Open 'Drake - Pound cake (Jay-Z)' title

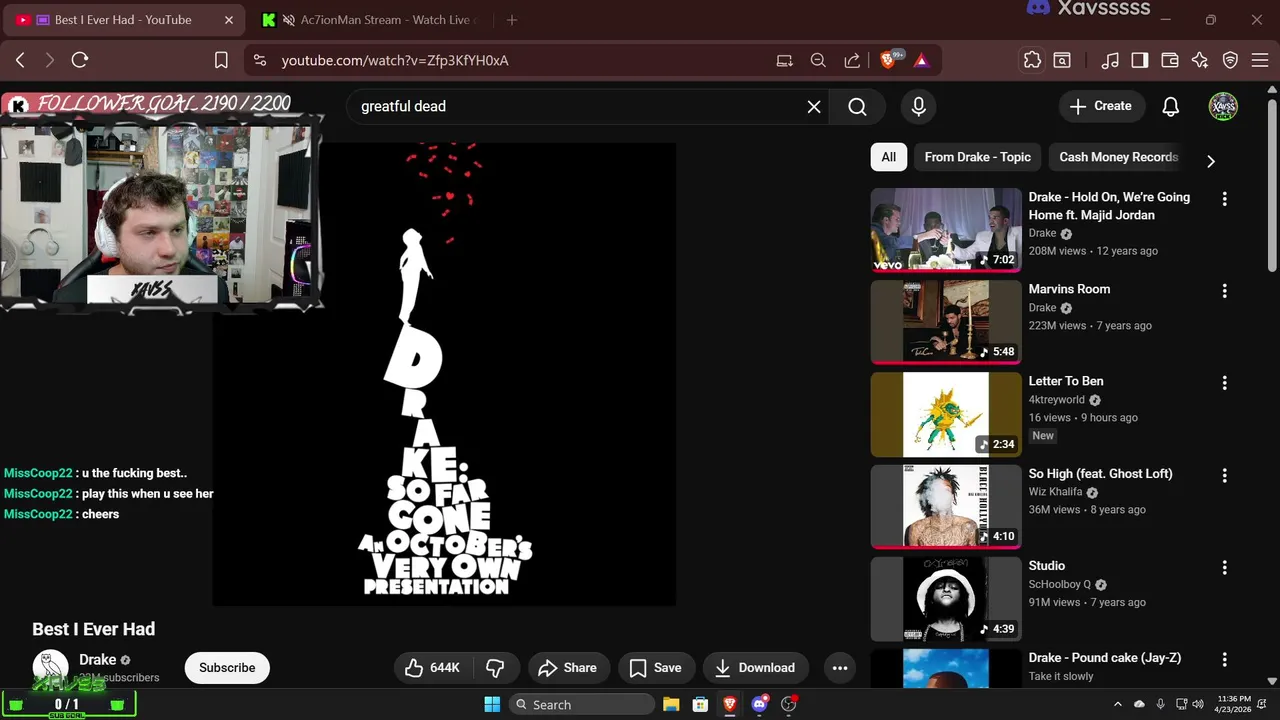pyautogui.click(x=1105, y=658)
